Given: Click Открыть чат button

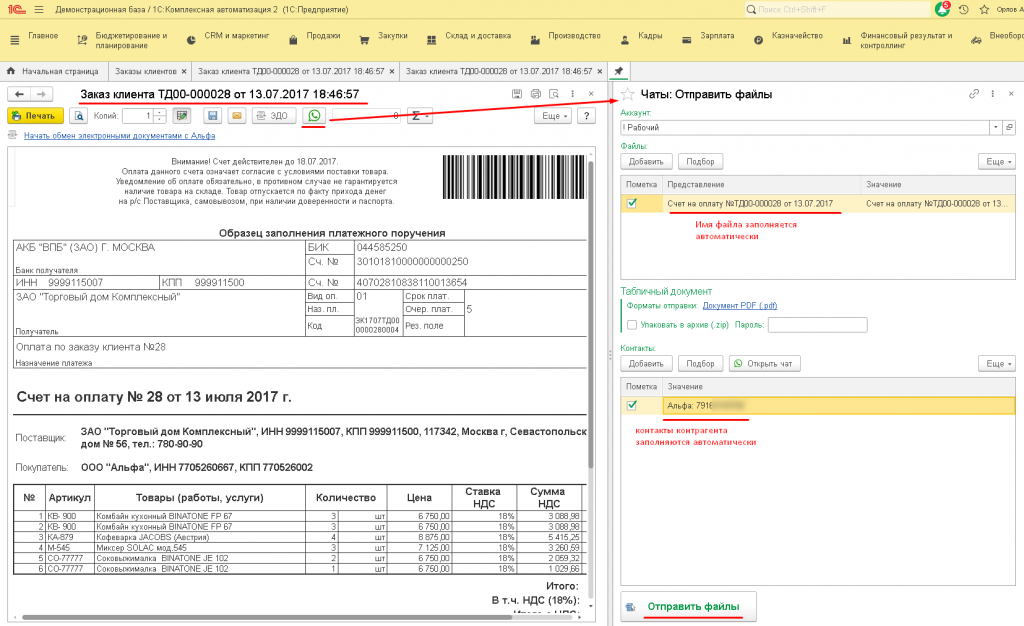Looking at the screenshot, I should point(764,364).
